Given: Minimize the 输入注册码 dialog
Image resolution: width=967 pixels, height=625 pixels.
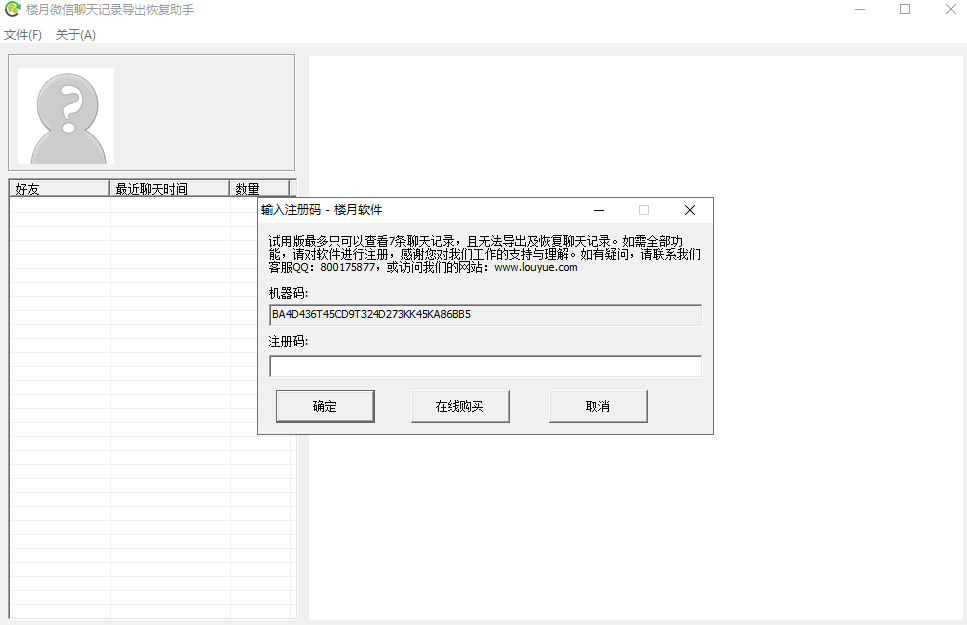Looking at the screenshot, I should tap(599, 210).
